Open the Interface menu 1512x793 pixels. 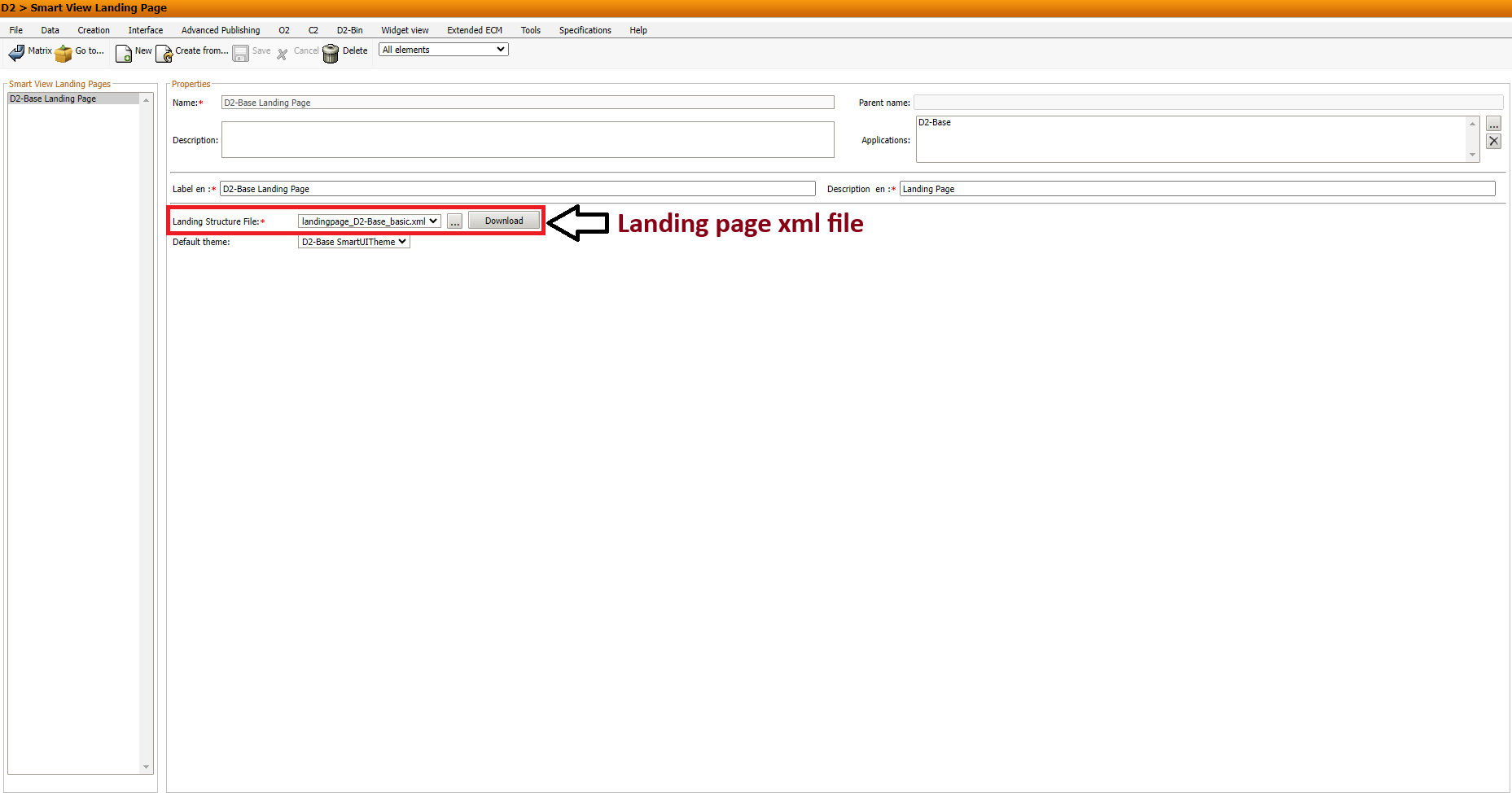point(146,30)
